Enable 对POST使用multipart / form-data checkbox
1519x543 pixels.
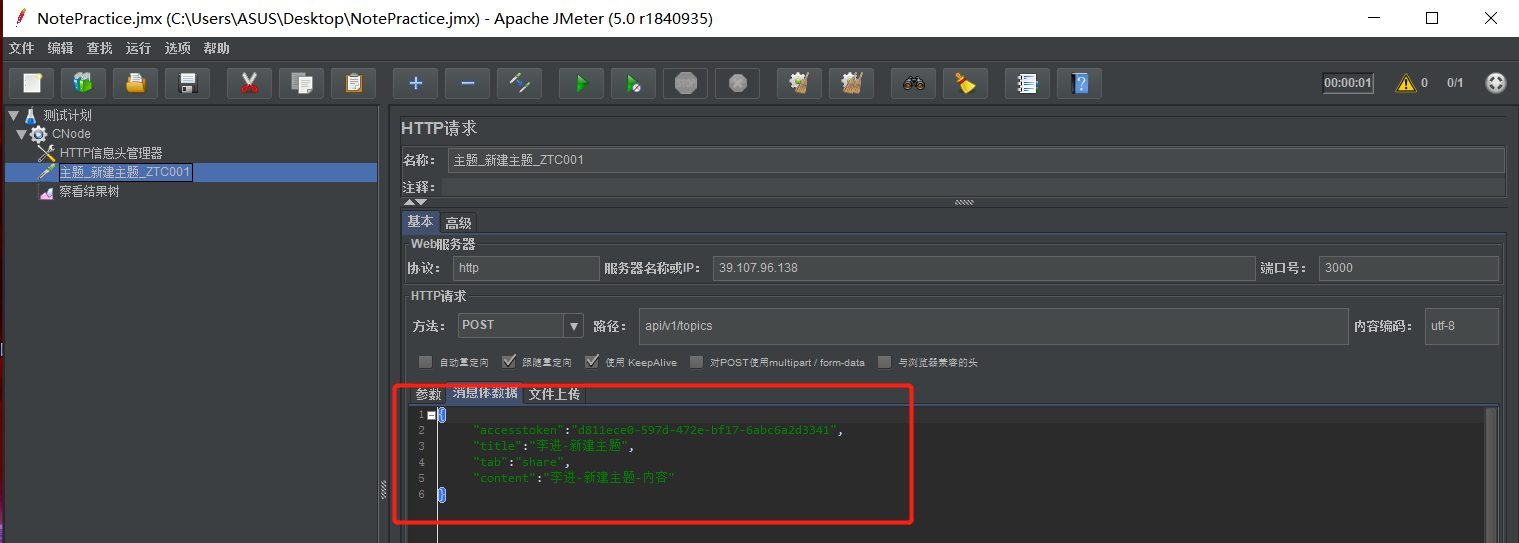pos(697,362)
